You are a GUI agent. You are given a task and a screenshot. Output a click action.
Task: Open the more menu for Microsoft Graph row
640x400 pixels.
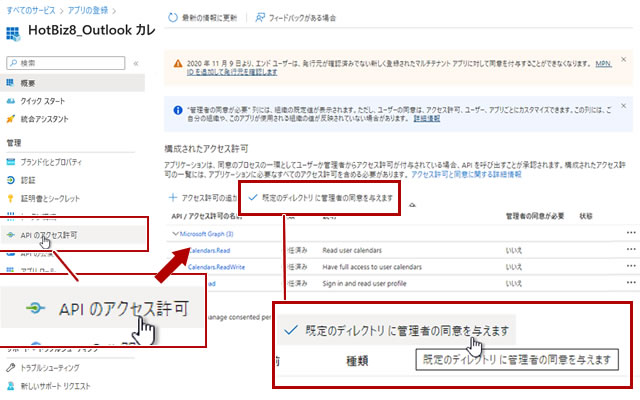[631, 233]
